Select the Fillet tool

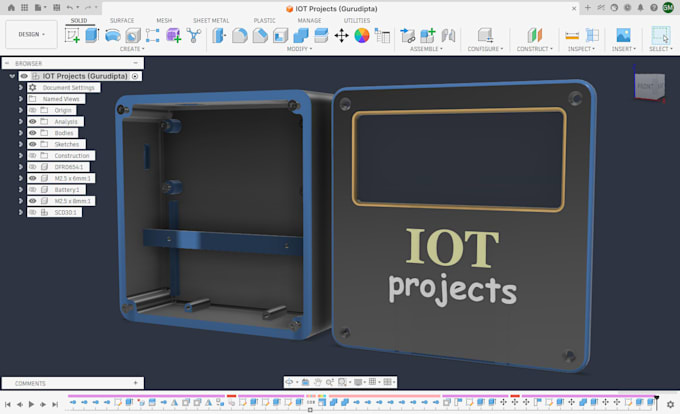pos(239,36)
